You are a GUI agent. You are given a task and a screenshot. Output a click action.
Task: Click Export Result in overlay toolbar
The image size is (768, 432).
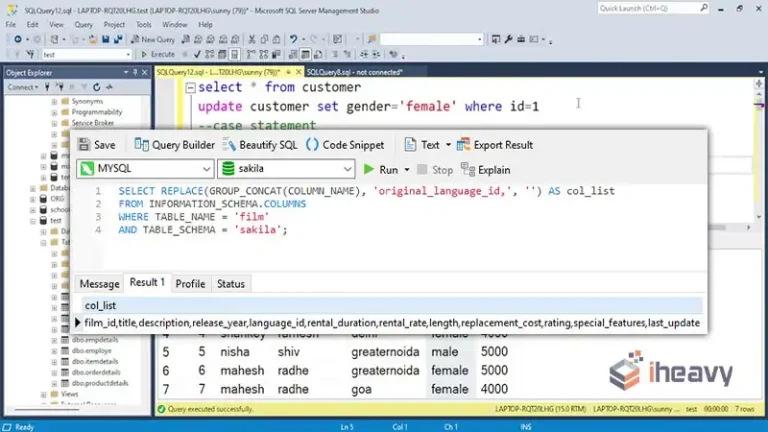click(x=495, y=145)
